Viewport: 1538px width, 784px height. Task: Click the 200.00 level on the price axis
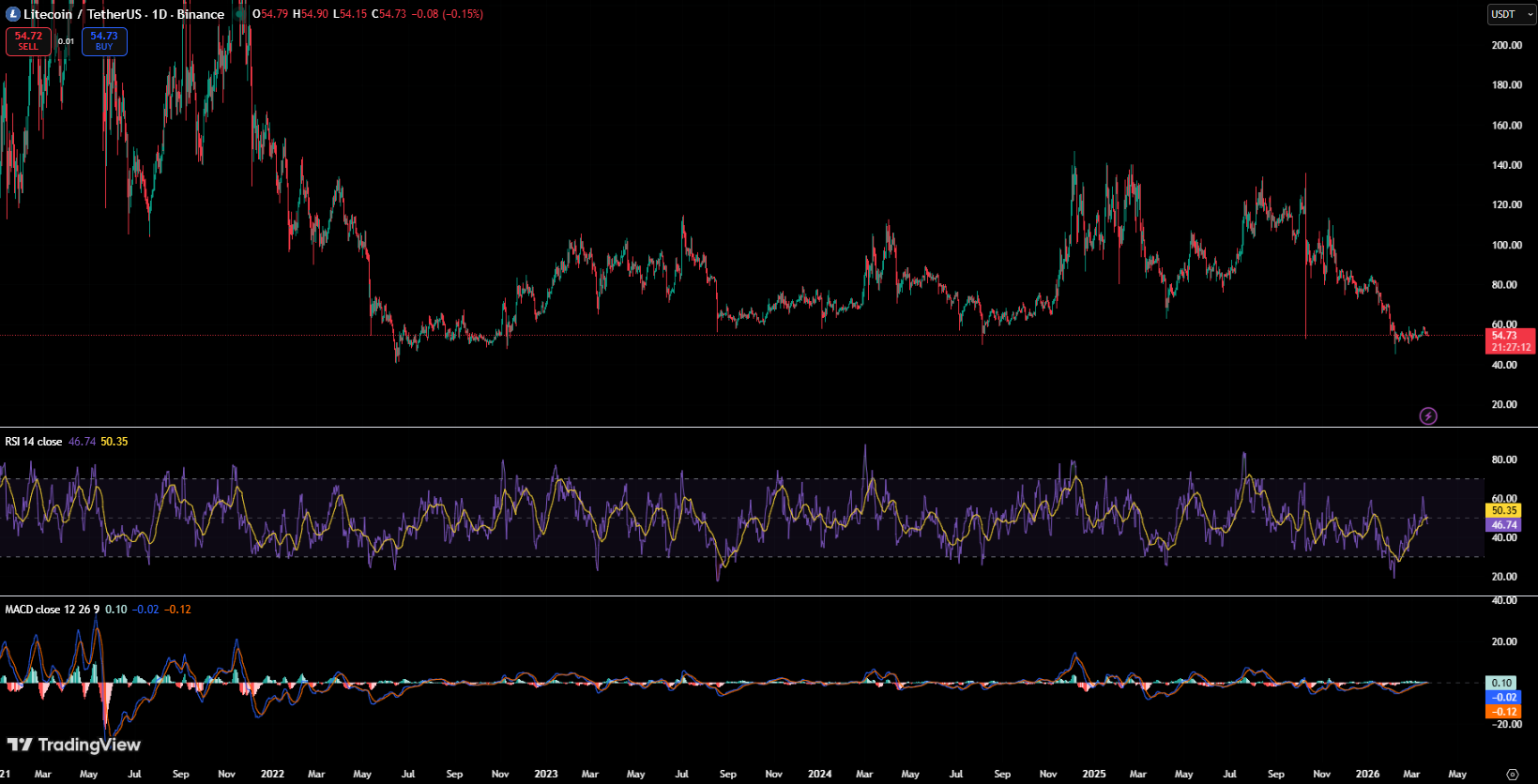pyautogui.click(x=1506, y=45)
